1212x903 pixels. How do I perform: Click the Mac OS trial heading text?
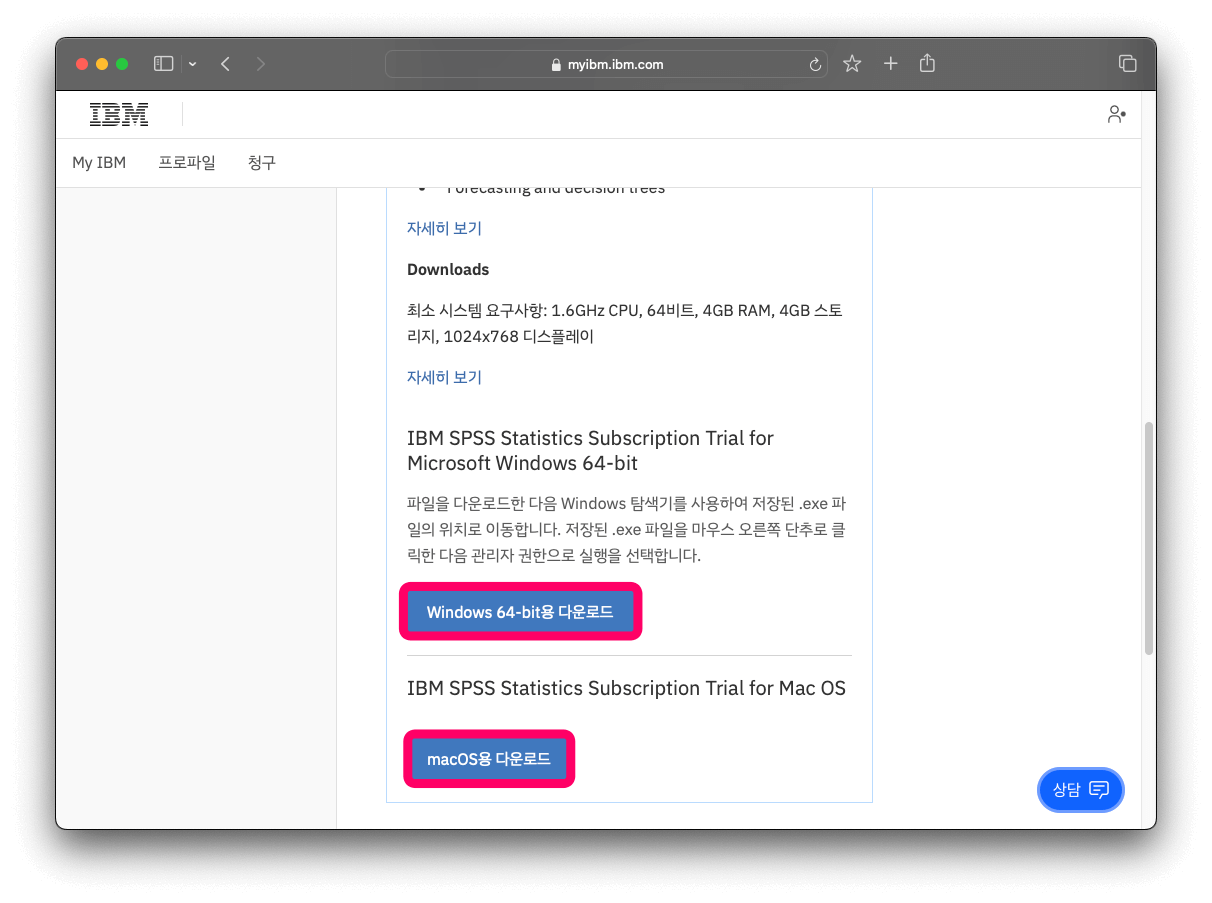point(626,688)
